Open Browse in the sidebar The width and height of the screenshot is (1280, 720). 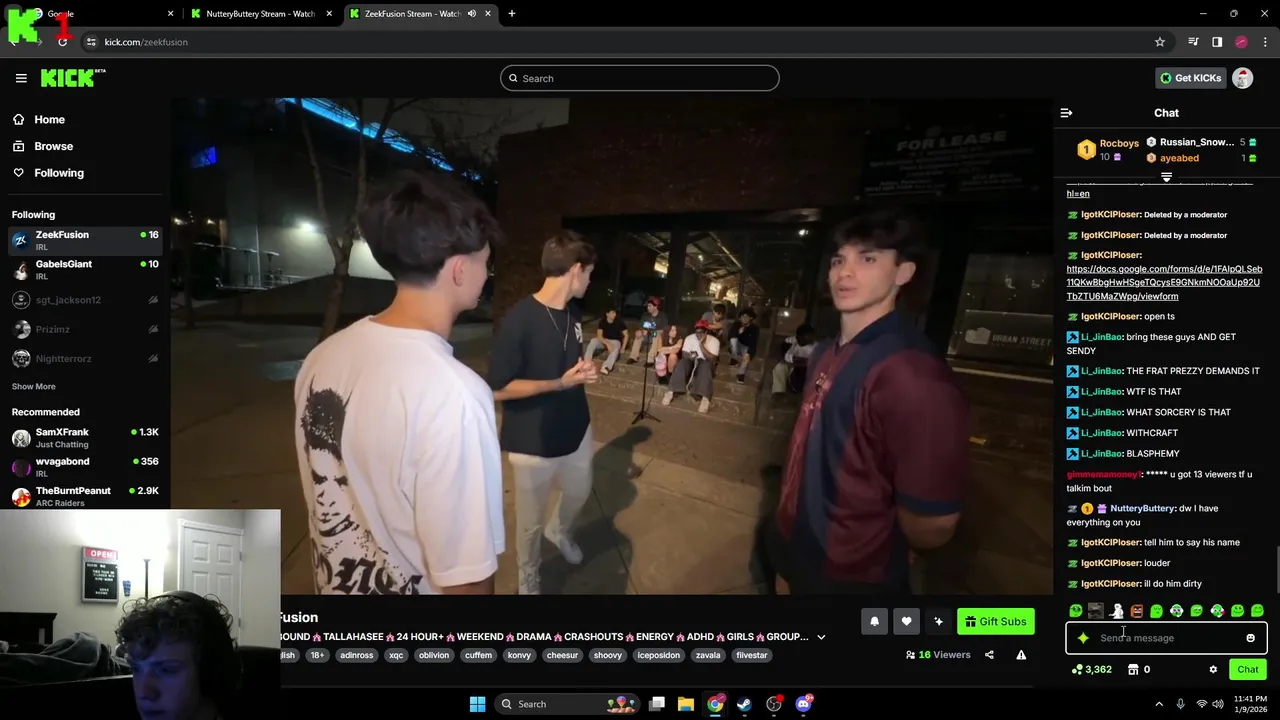[53, 146]
